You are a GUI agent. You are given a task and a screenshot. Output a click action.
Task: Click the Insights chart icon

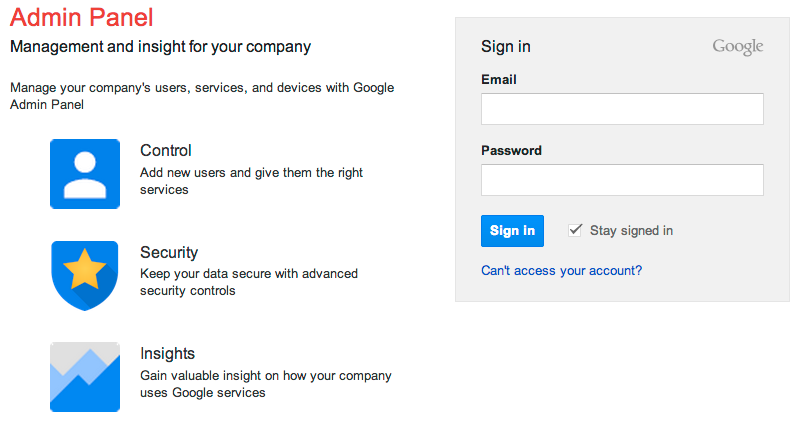point(85,377)
